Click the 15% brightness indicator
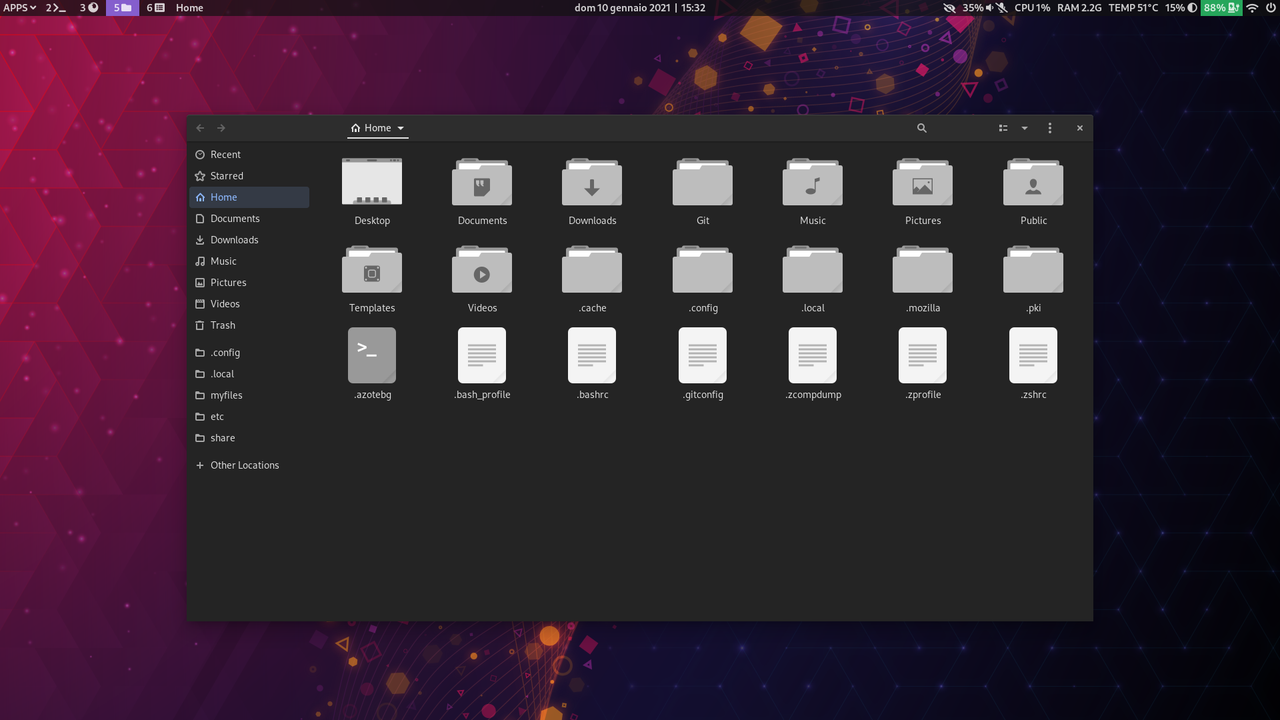The height and width of the screenshot is (720, 1280). pos(1181,7)
